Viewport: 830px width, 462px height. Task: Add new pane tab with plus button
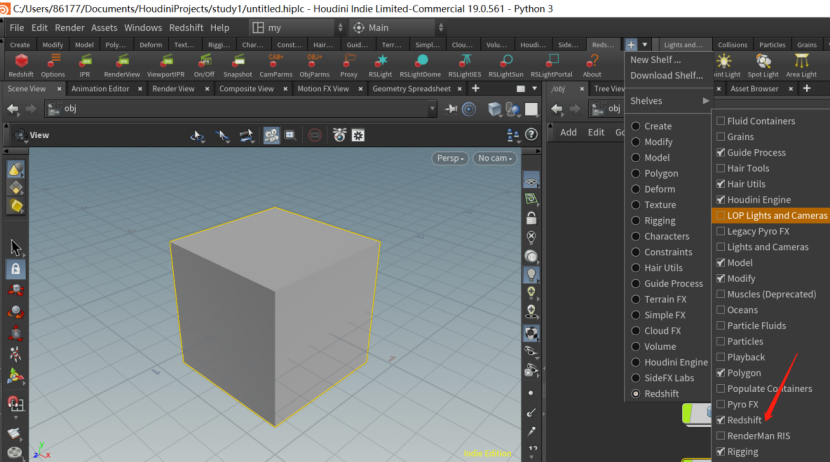coord(475,88)
